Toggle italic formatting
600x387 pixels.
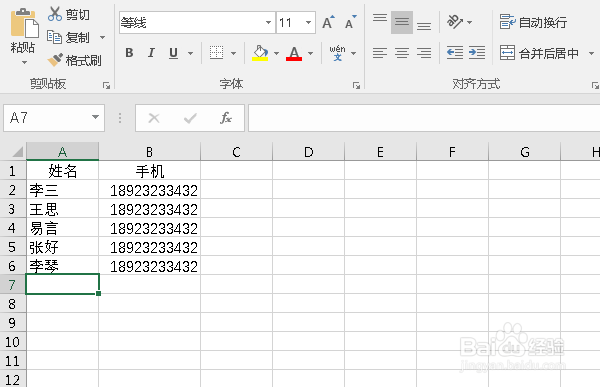click(x=151, y=53)
